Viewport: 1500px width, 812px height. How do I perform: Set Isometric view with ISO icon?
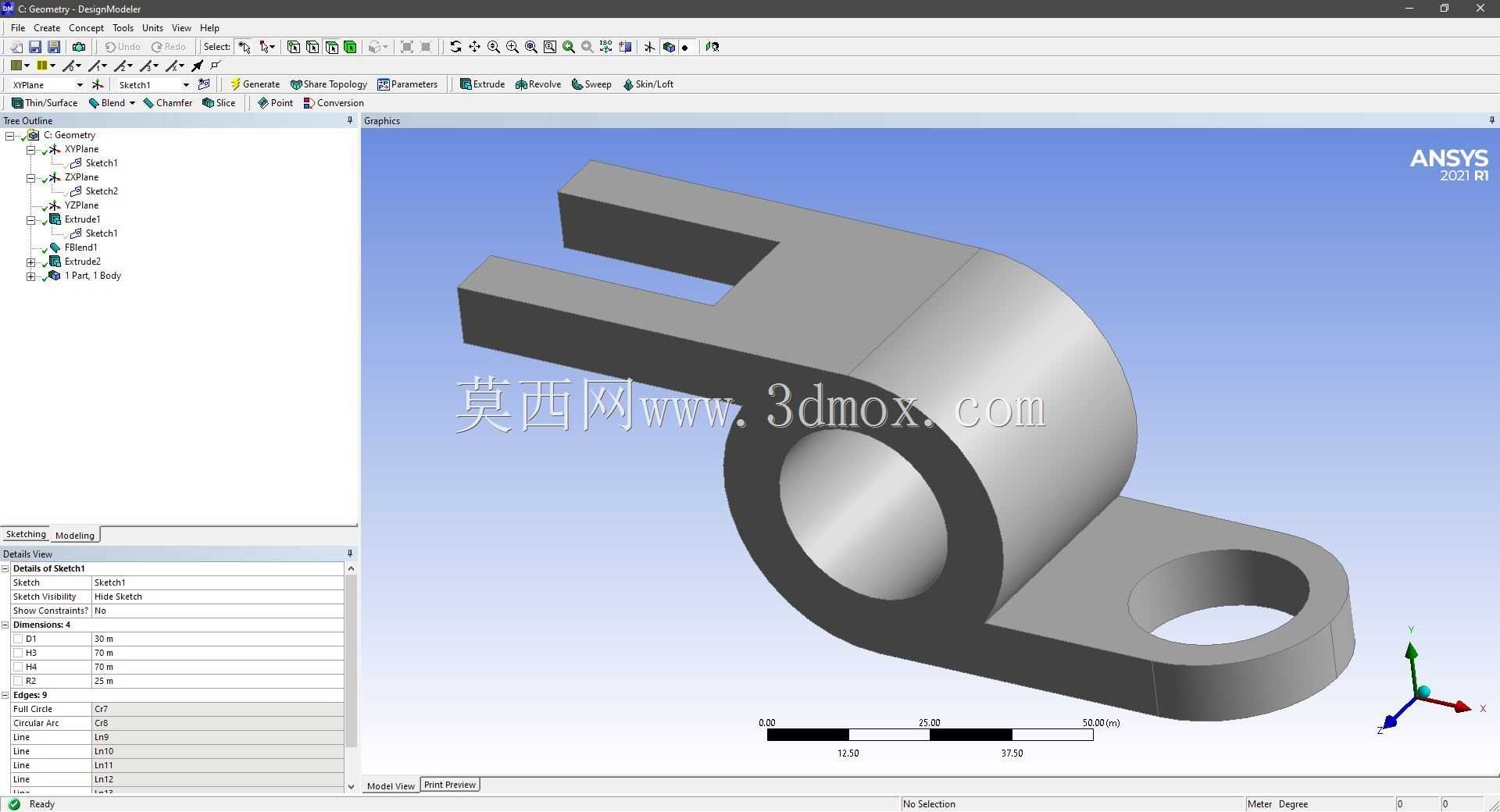(x=606, y=47)
